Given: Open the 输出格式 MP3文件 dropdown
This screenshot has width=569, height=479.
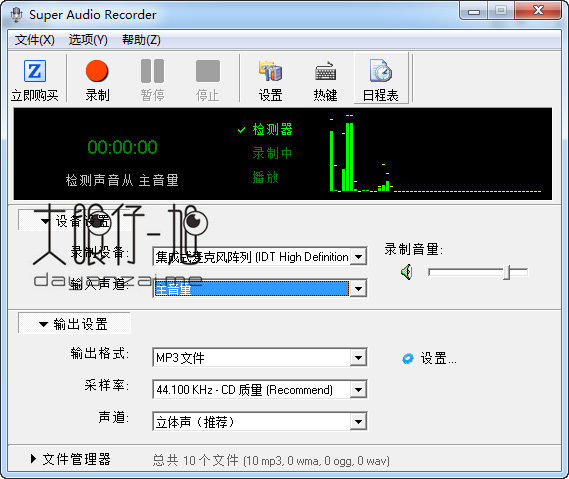Looking at the screenshot, I should click(260, 358).
